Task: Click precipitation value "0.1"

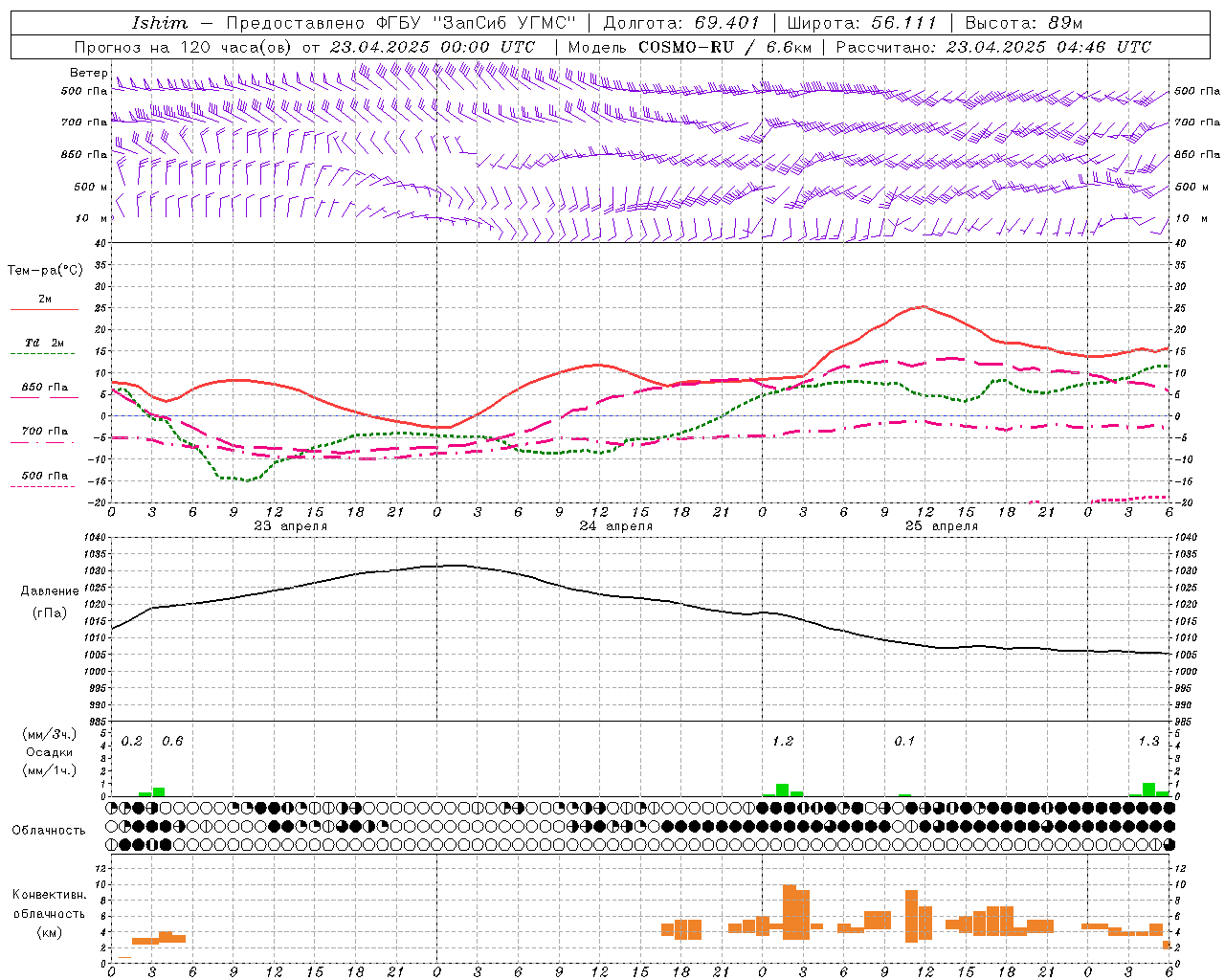Action: 904,742
